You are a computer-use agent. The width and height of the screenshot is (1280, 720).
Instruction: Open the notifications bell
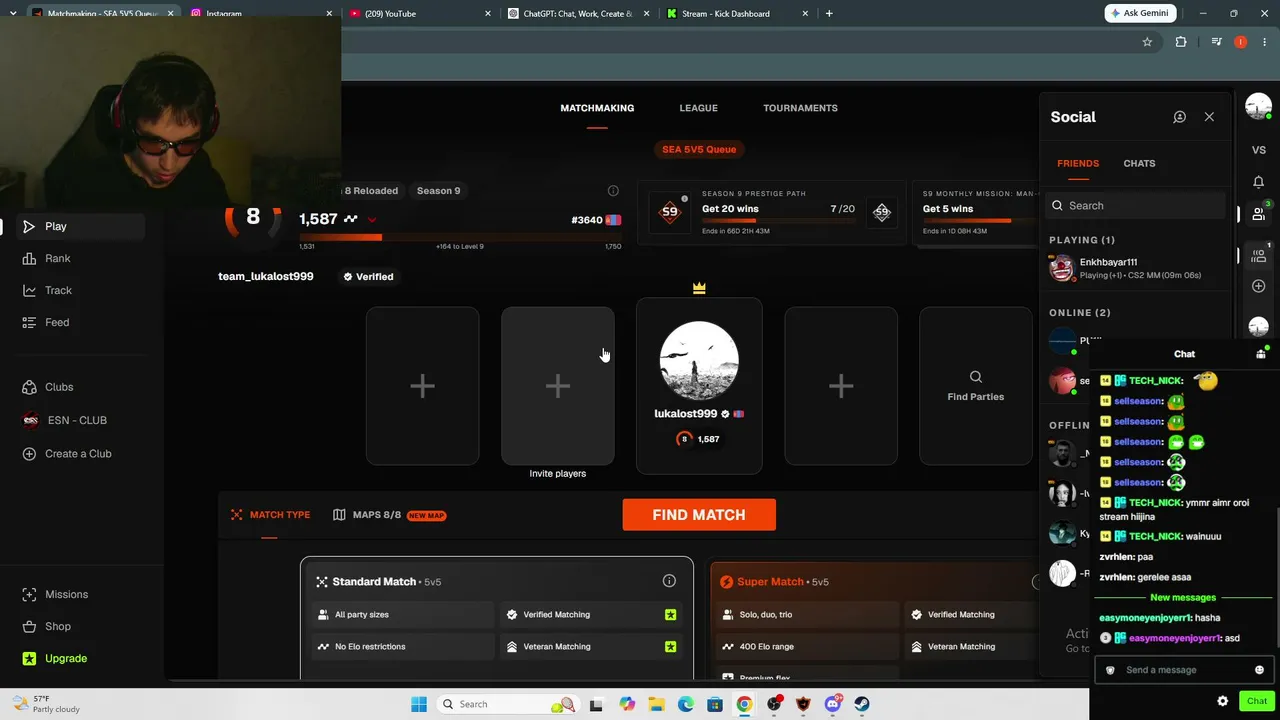(x=1259, y=182)
